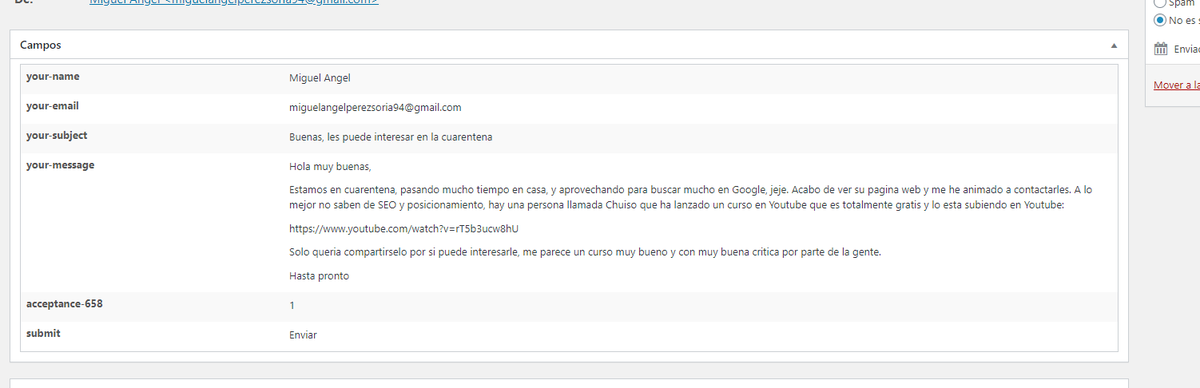The image size is (1200, 388).
Task: Click the calendar icon next to Enviado
Action: click(x=1160, y=49)
